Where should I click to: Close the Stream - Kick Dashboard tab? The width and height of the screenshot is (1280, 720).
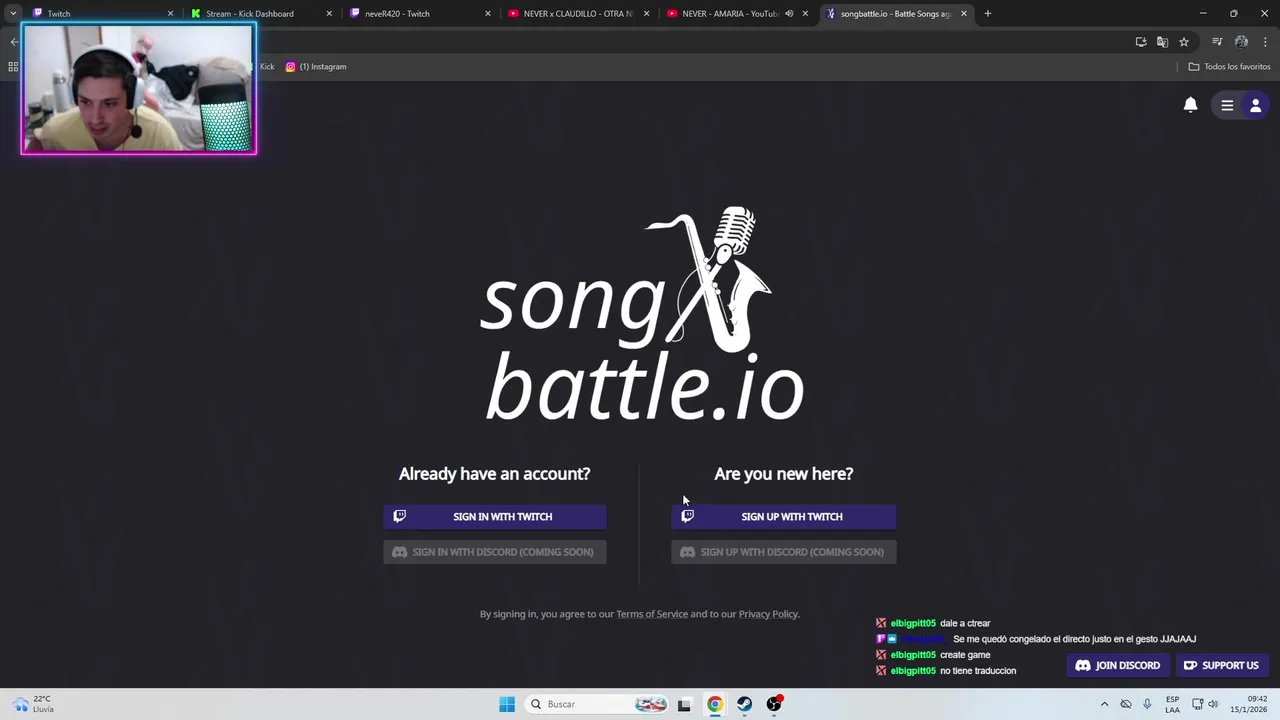tap(329, 14)
